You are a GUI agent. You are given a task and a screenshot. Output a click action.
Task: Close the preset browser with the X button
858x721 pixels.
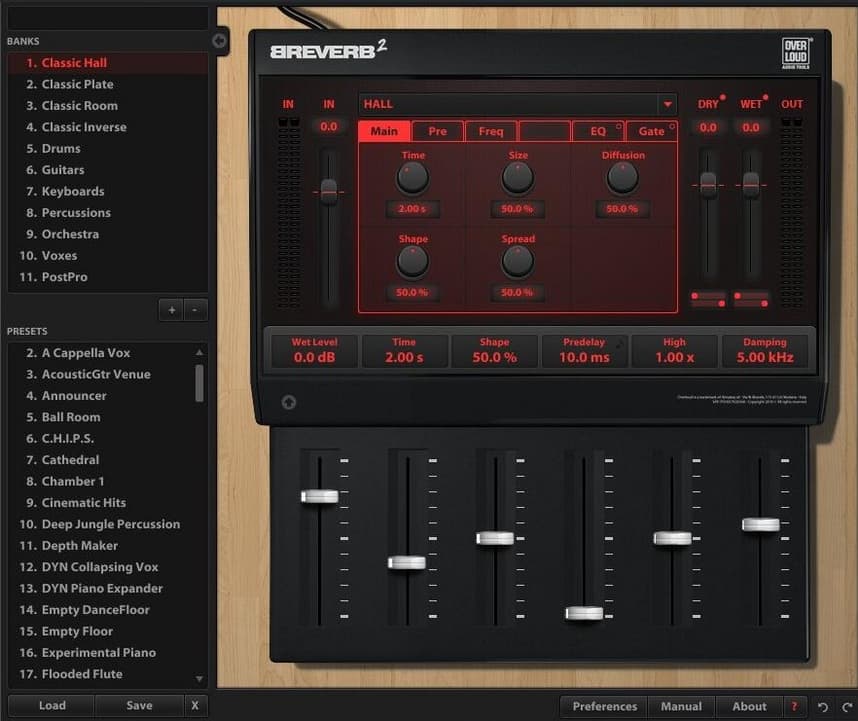(195, 706)
